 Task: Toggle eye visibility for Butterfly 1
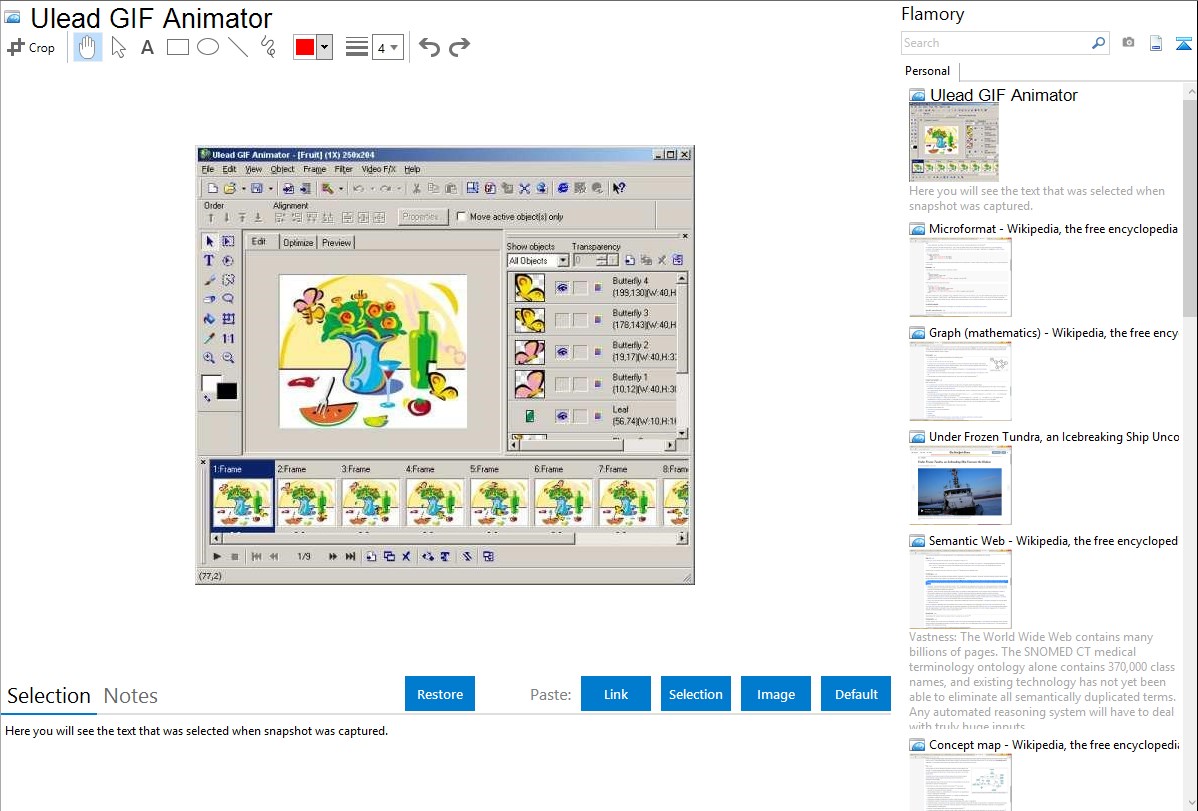coord(562,384)
